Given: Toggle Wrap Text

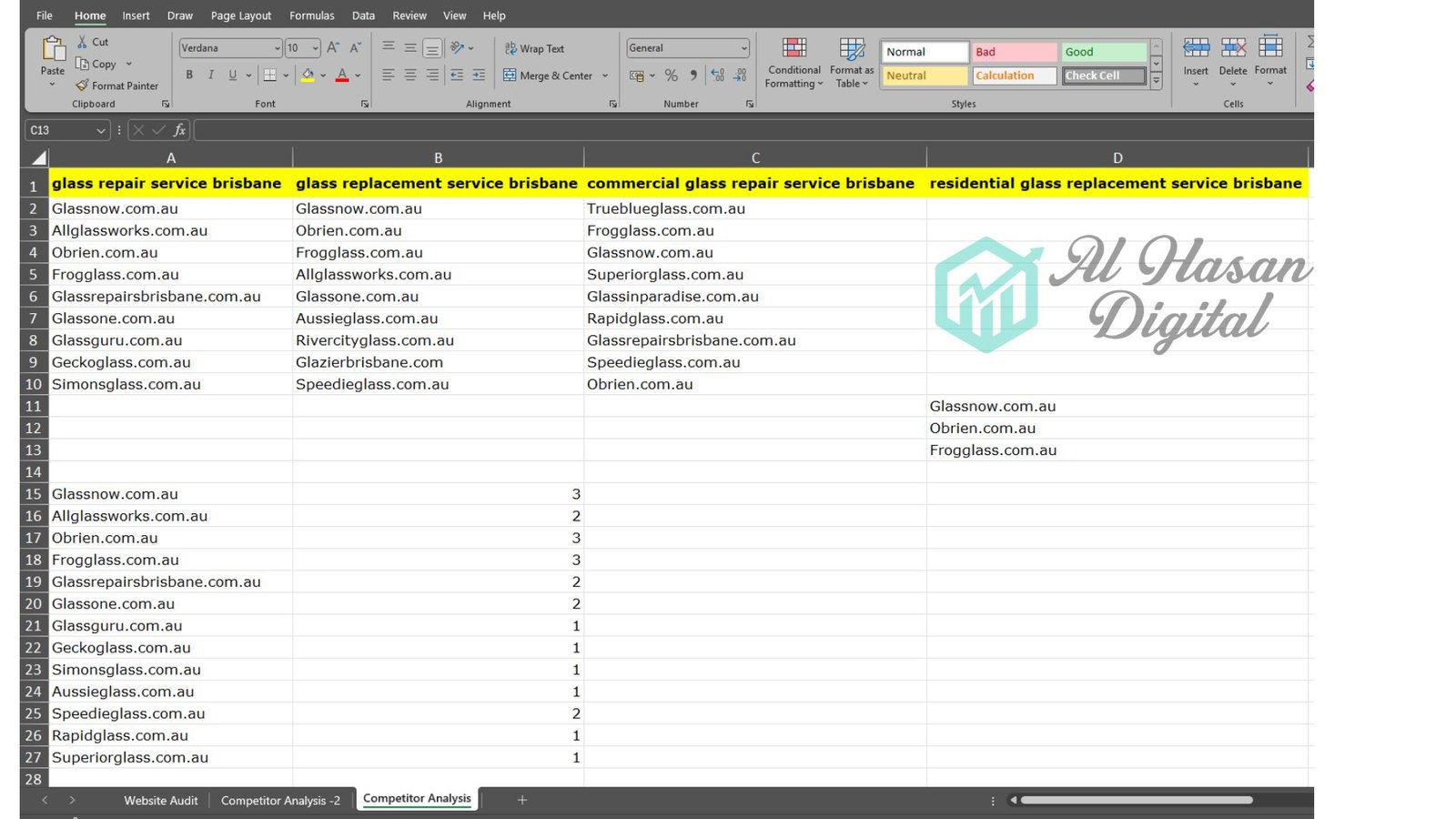Looking at the screenshot, I should (x=535, y=48).
